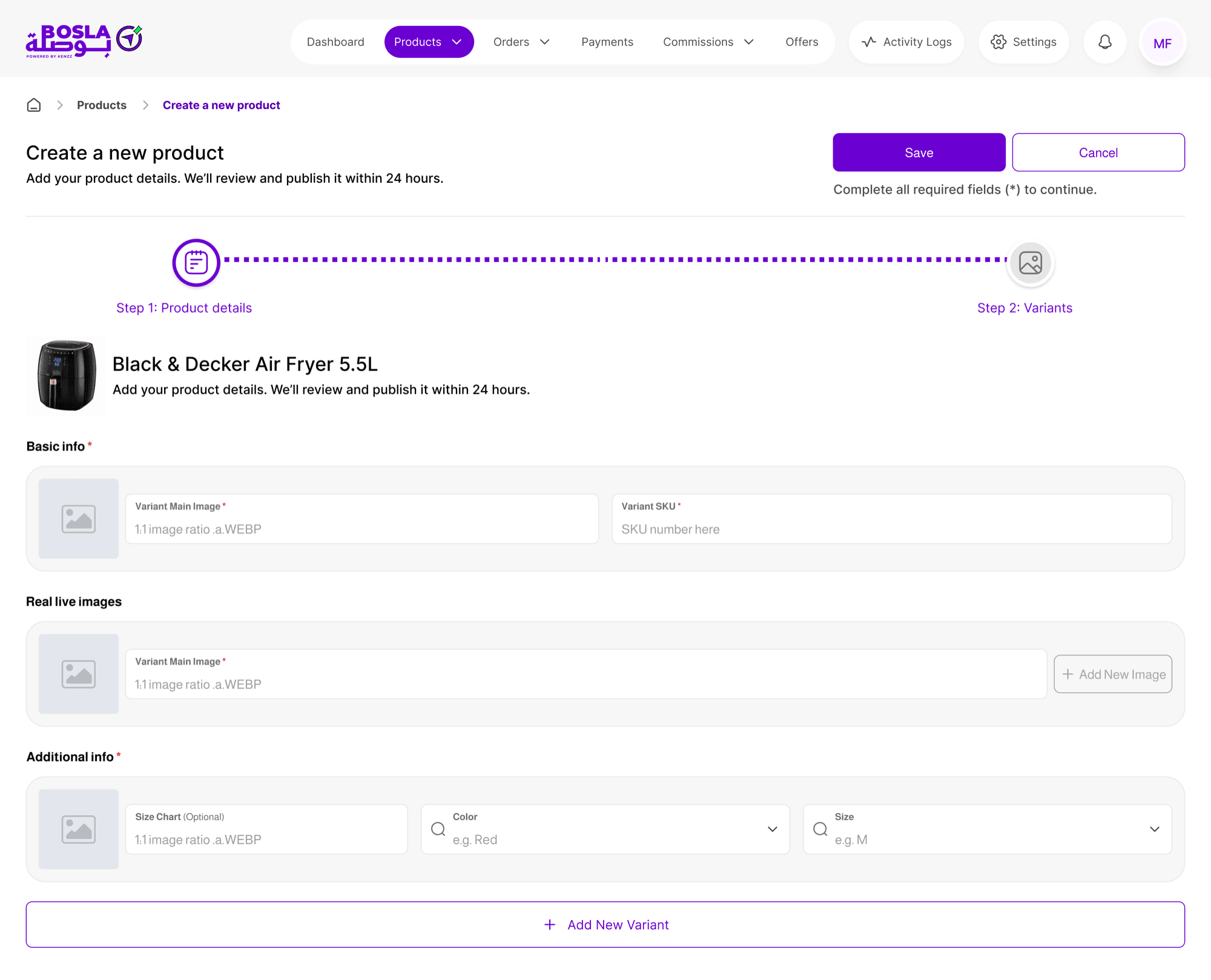Open Activity Logs

906,42
